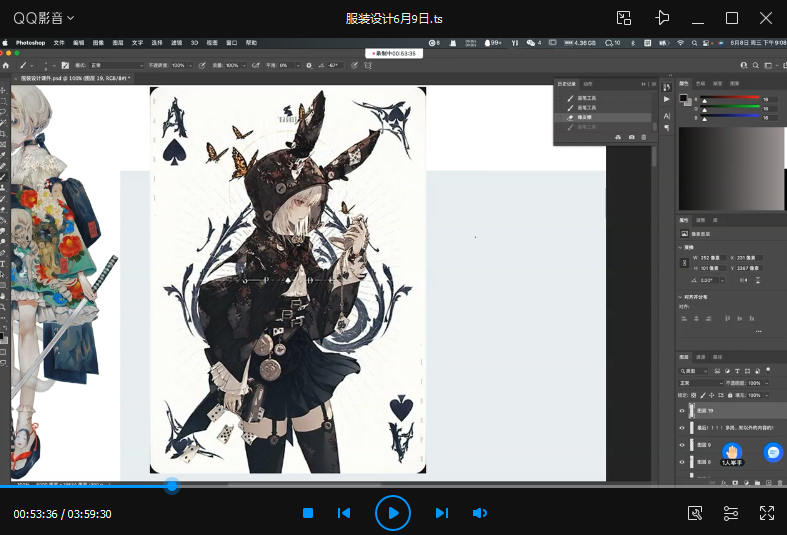The width and height of the screenshot is (787, 535).
Task: Hide layer 图层 19 with eye icon
Action: pos(682,410)
